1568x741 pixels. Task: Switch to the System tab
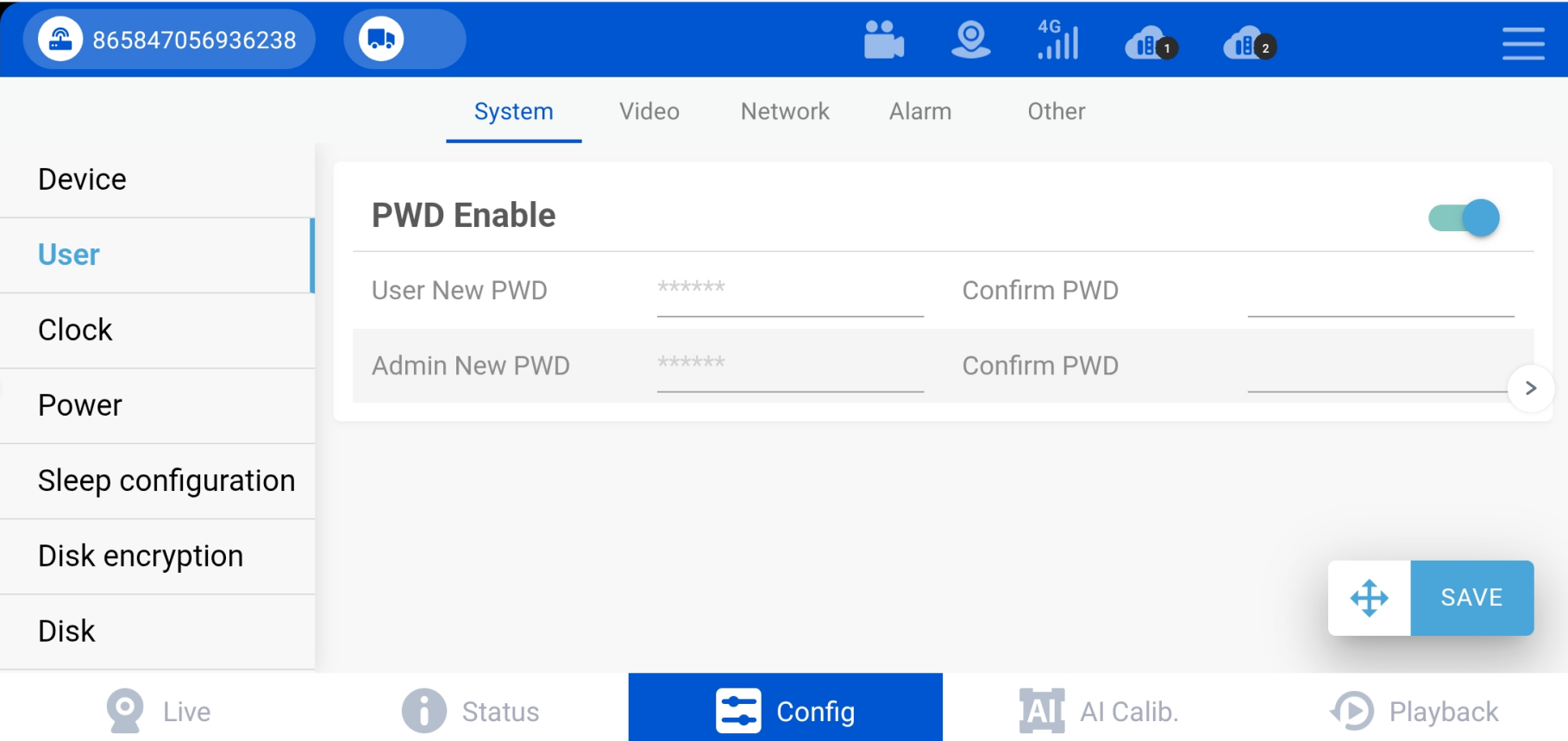pos(514,111)
